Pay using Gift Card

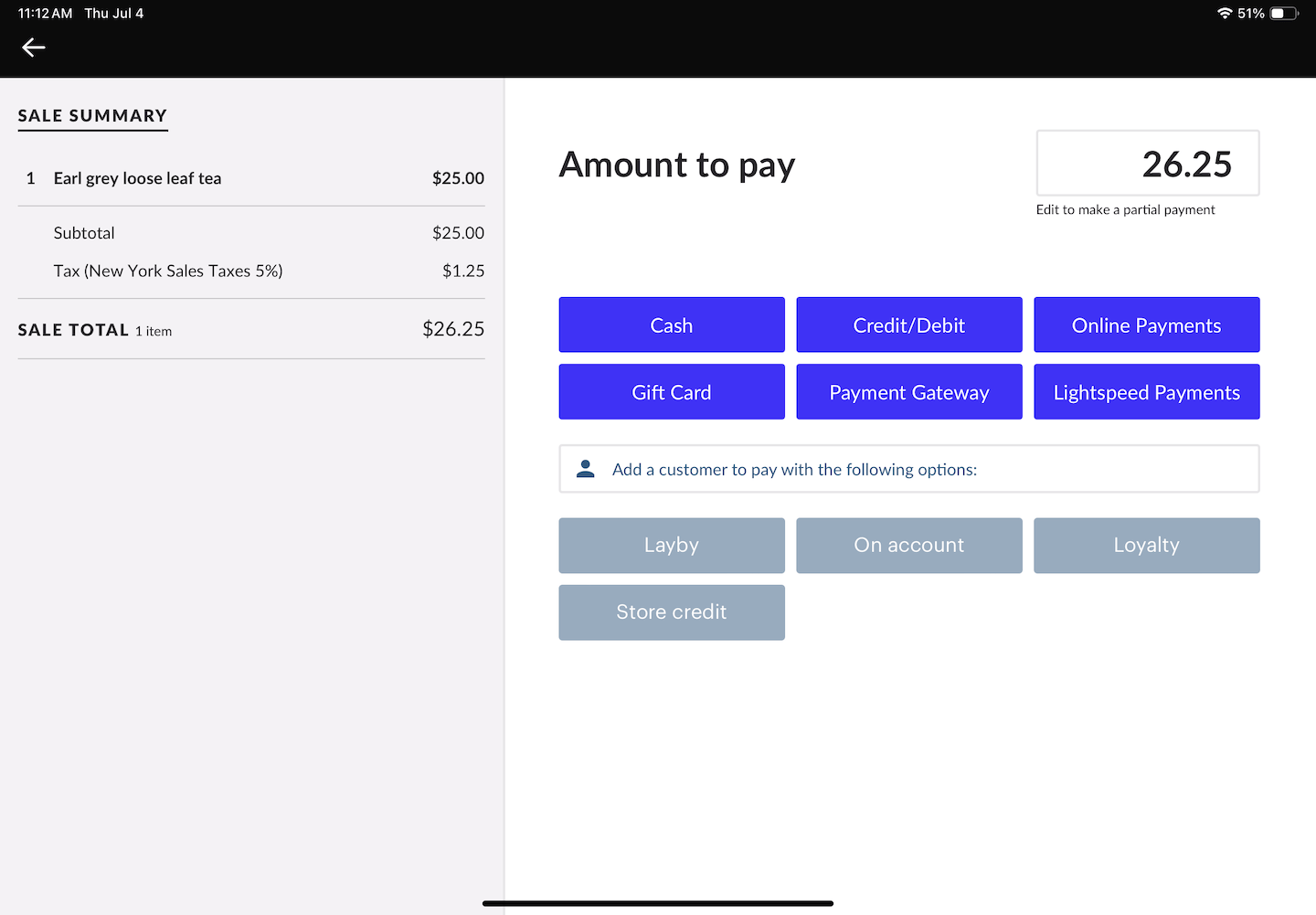[672, 392]
